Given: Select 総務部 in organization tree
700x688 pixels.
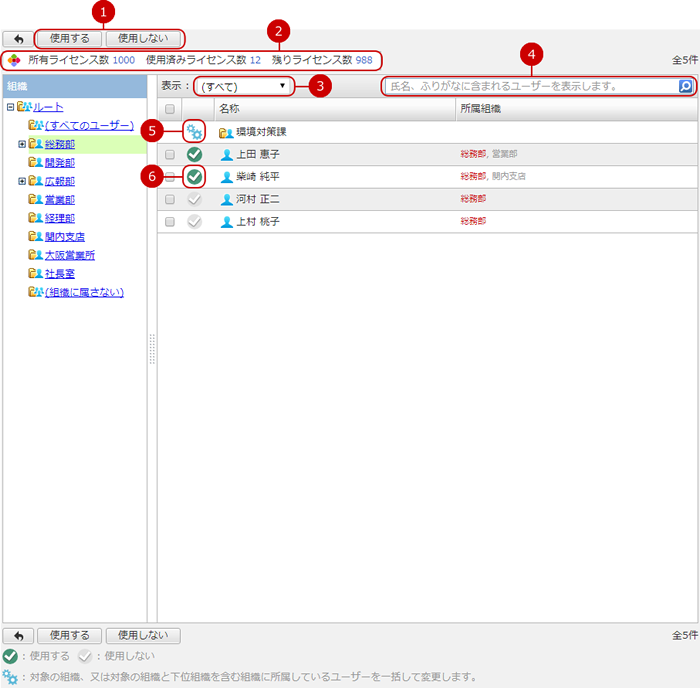Looking at the screenshot, I should tap(60, 144).
